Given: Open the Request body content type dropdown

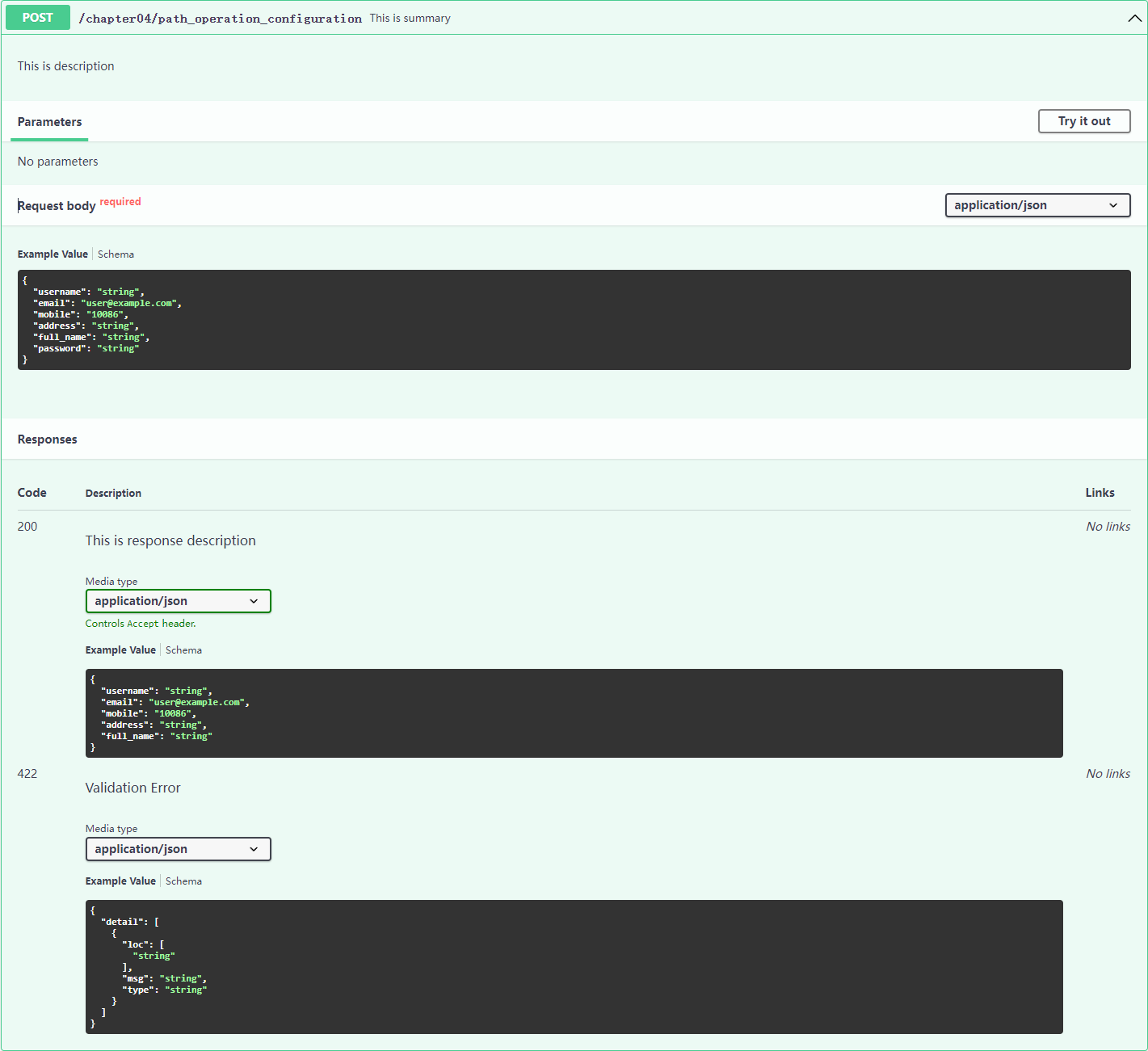Looking at the screenshot, I should point(1037,205).
